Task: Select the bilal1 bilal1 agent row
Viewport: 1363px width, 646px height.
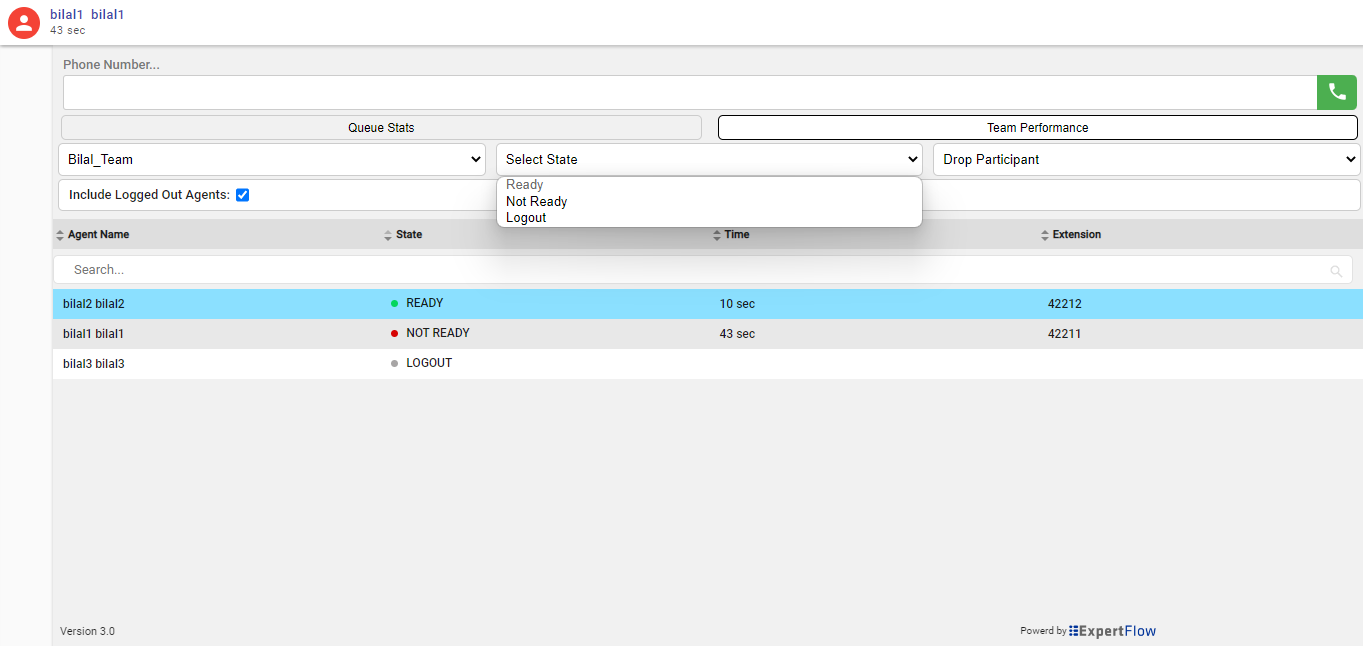Action: pyautogui.click(x=94, y=334)
